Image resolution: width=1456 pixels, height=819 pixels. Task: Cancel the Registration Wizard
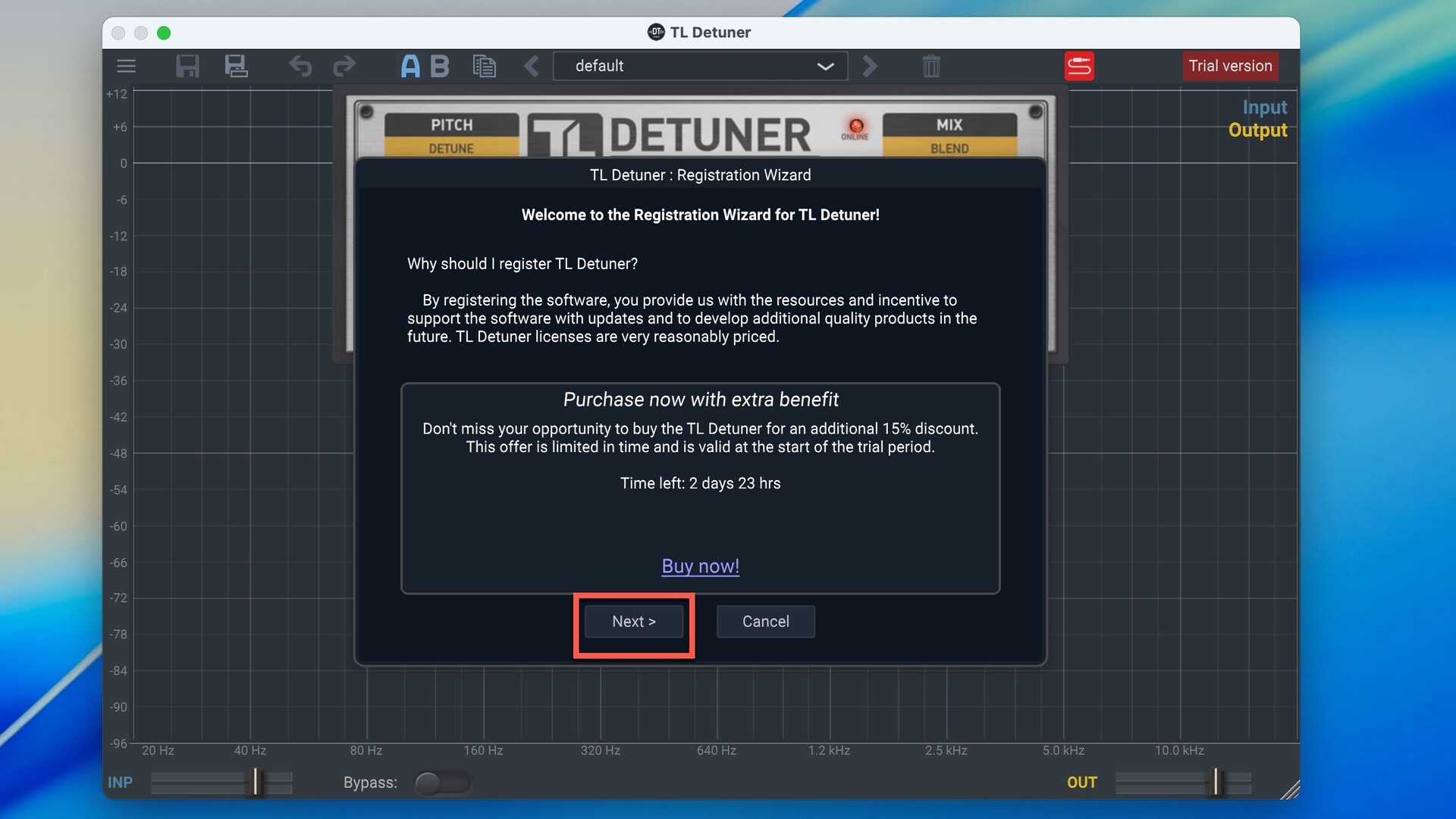766,622
